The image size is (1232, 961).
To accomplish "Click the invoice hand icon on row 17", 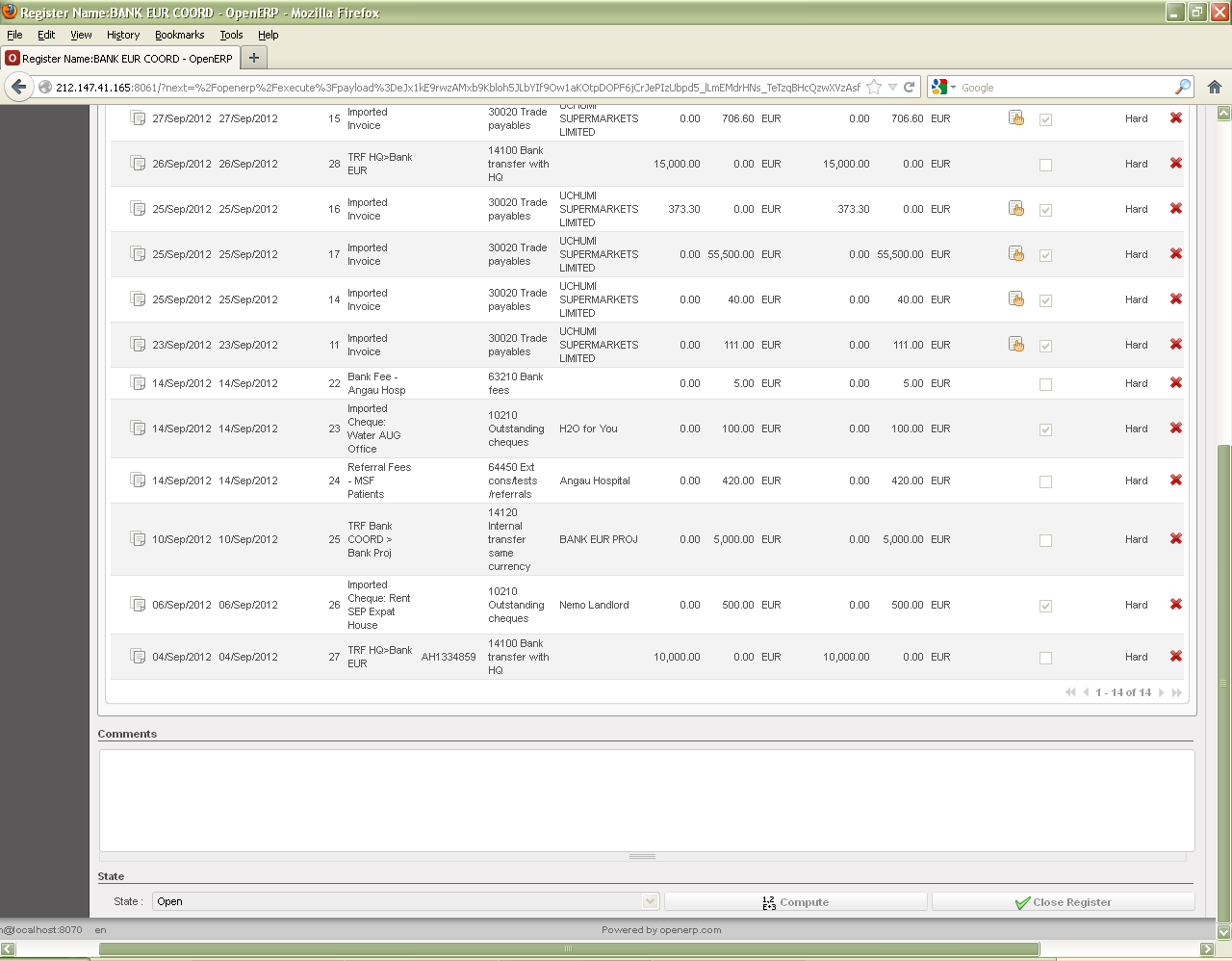I will [1015, 254].
